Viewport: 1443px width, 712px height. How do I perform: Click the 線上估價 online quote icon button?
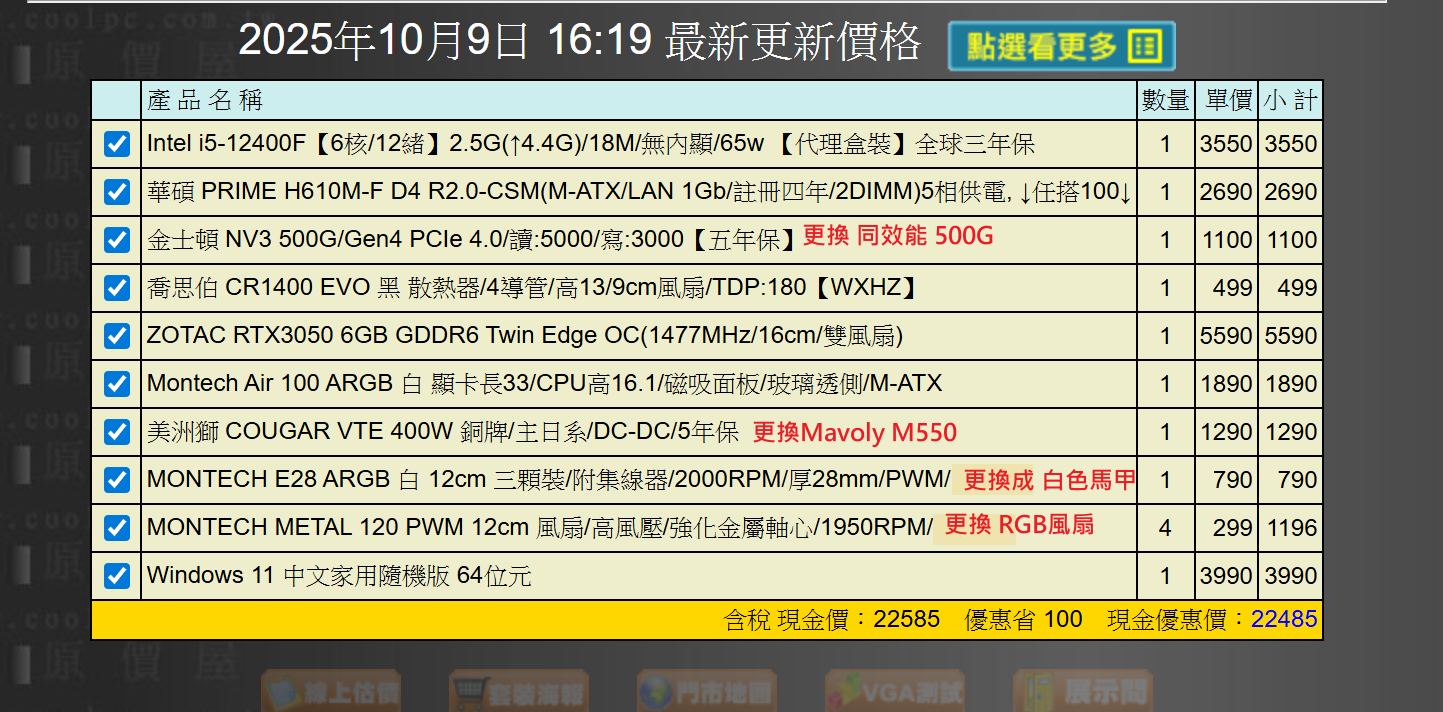click(x=331, y=691)
